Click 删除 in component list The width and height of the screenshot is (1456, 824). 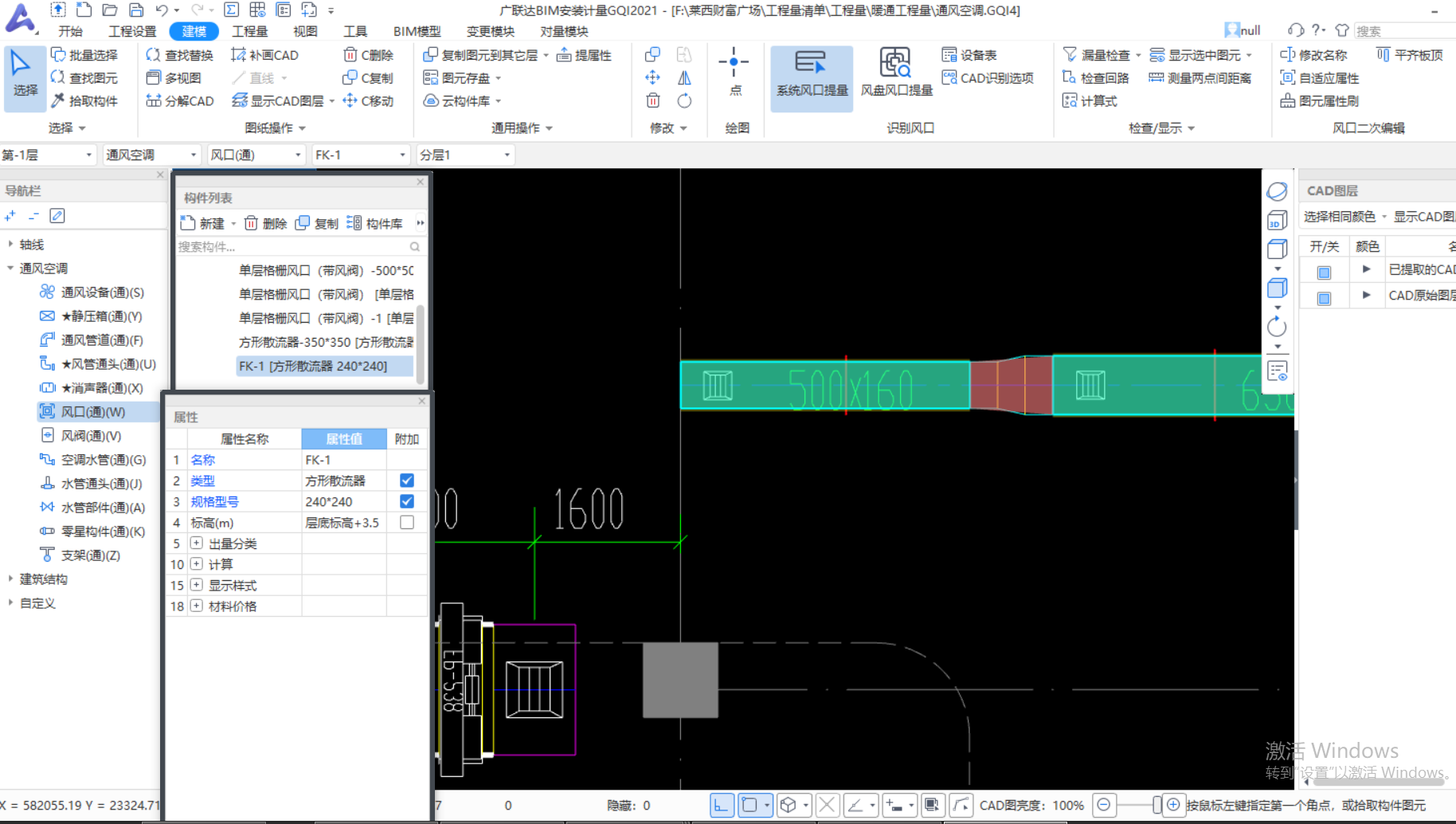click(265, 223)
